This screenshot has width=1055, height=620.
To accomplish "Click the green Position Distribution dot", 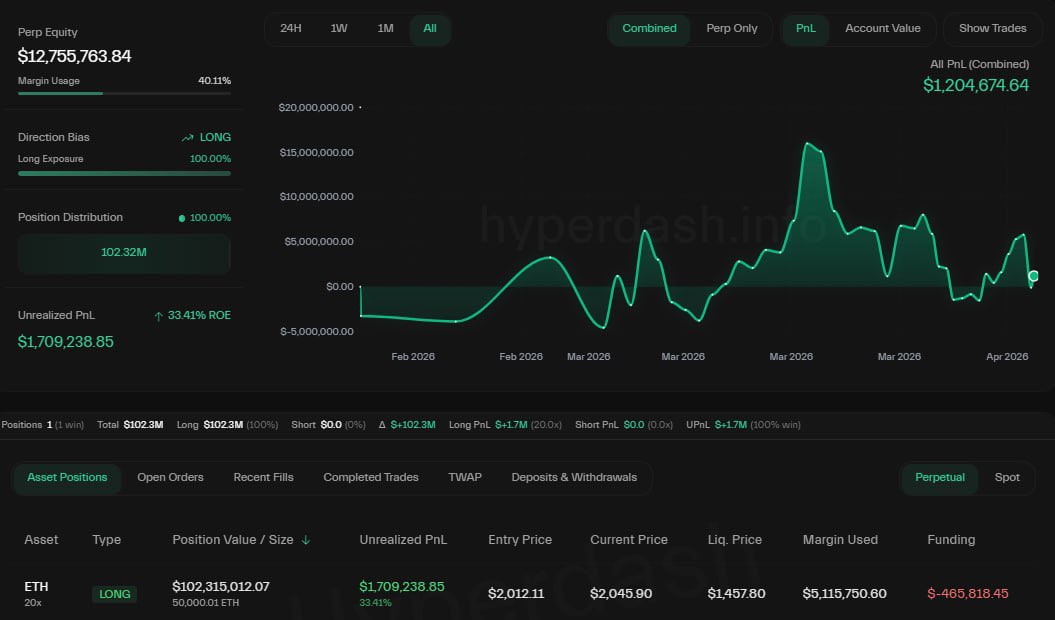I will pos(181,218).
